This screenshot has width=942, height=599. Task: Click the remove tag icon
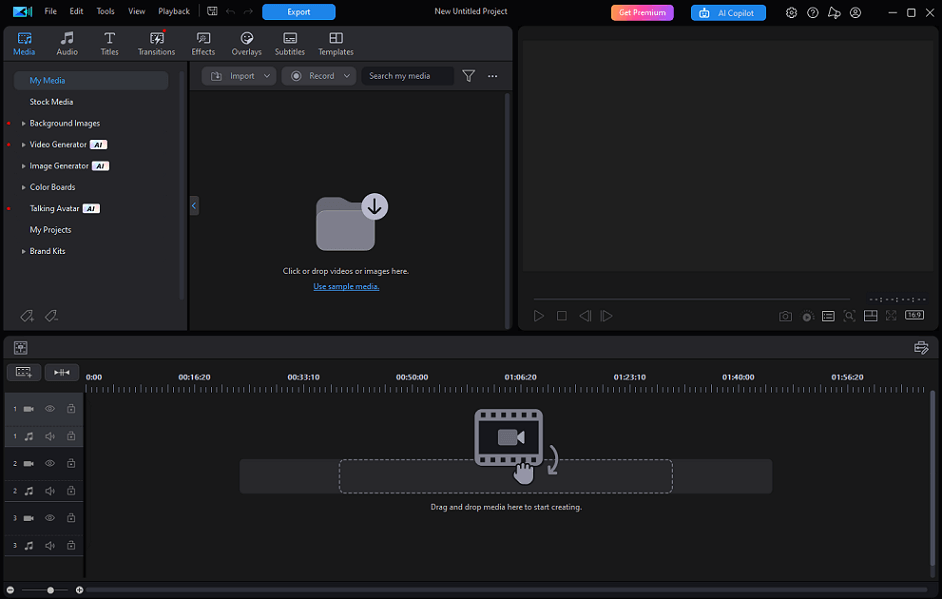click(51, 315)
